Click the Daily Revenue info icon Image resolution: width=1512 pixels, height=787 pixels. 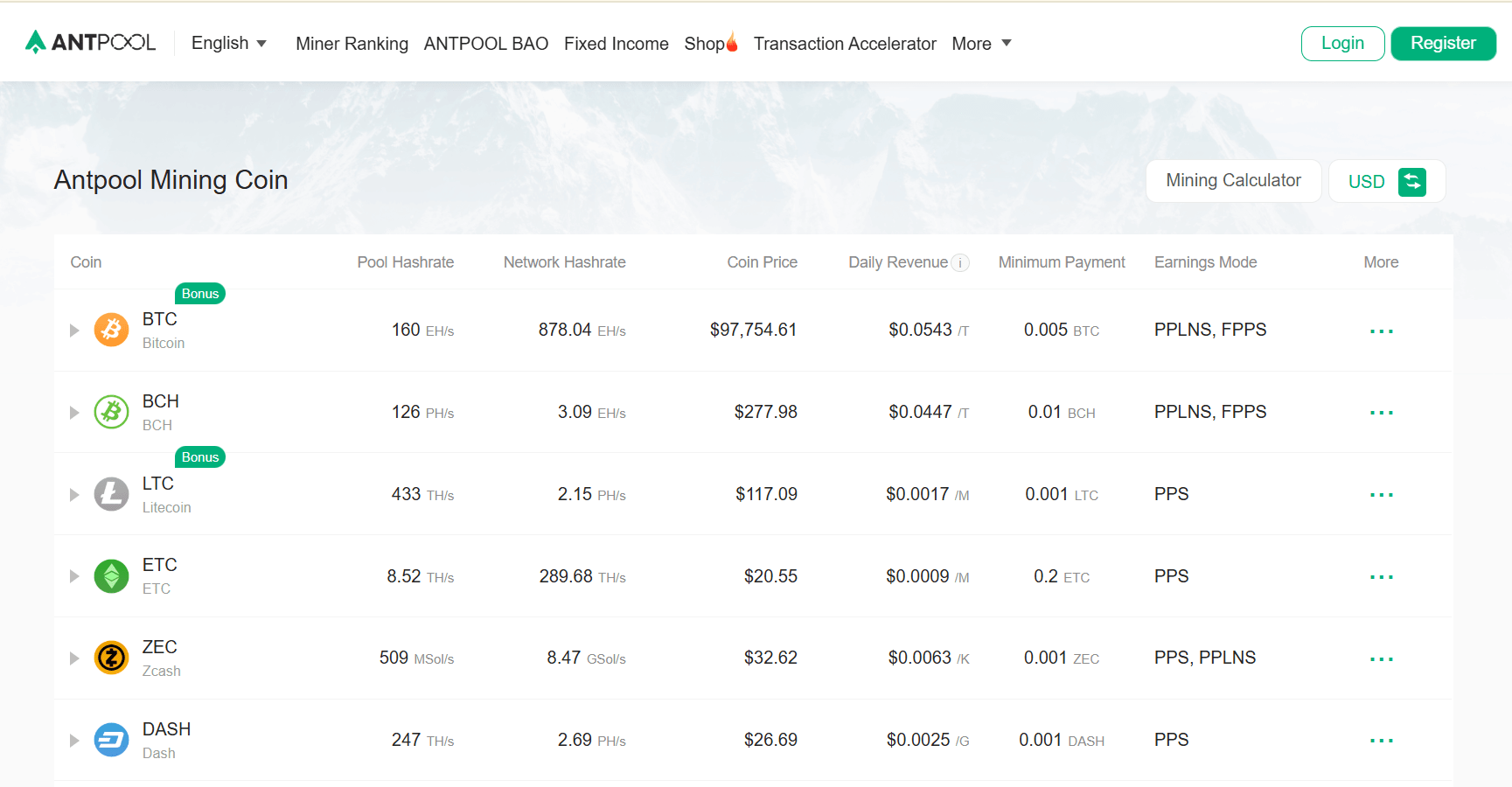click(x=960, y=262)
